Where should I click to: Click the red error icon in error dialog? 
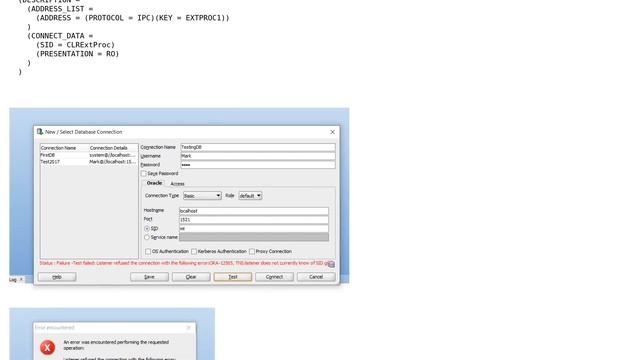point(47,347)
